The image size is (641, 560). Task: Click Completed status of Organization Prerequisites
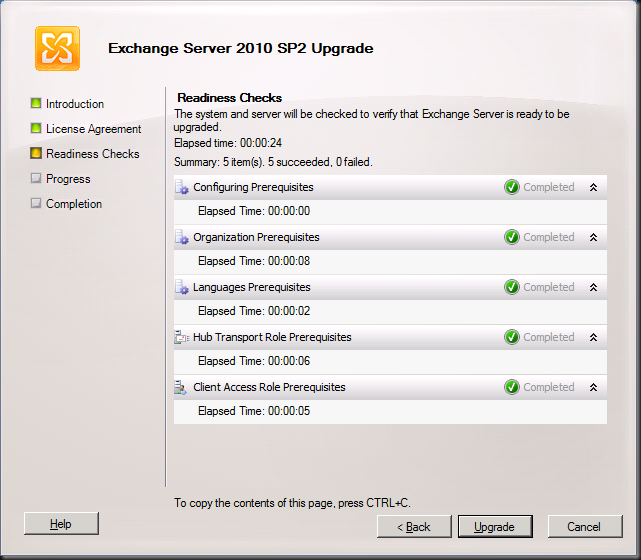point(549,237)
